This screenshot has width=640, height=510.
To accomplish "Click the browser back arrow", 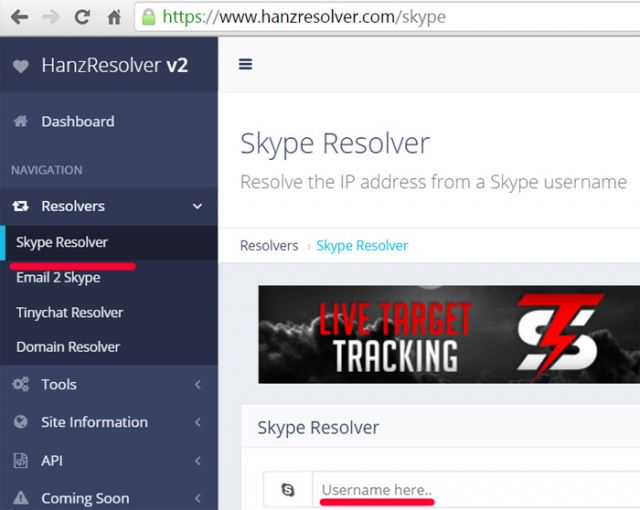I will point(18,17).
